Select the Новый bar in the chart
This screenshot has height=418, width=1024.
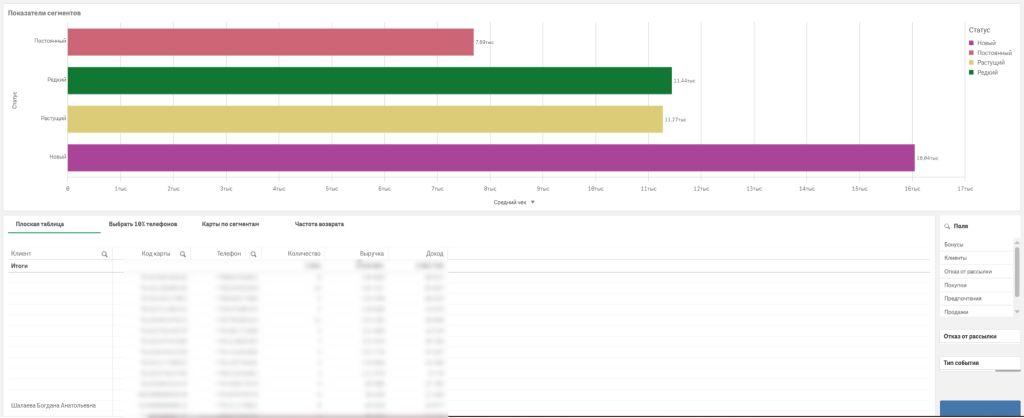point(490,158)
